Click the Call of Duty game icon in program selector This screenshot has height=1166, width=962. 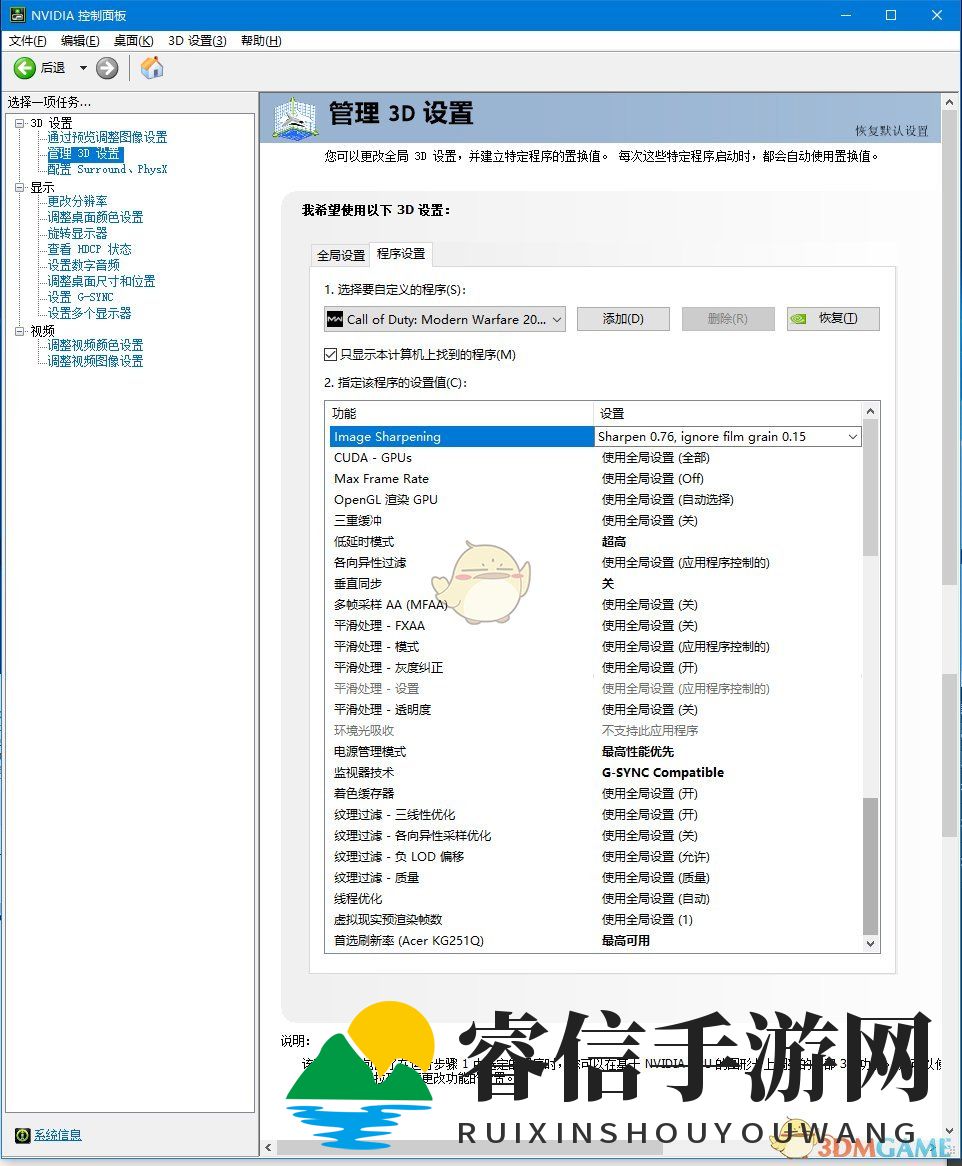334,319
